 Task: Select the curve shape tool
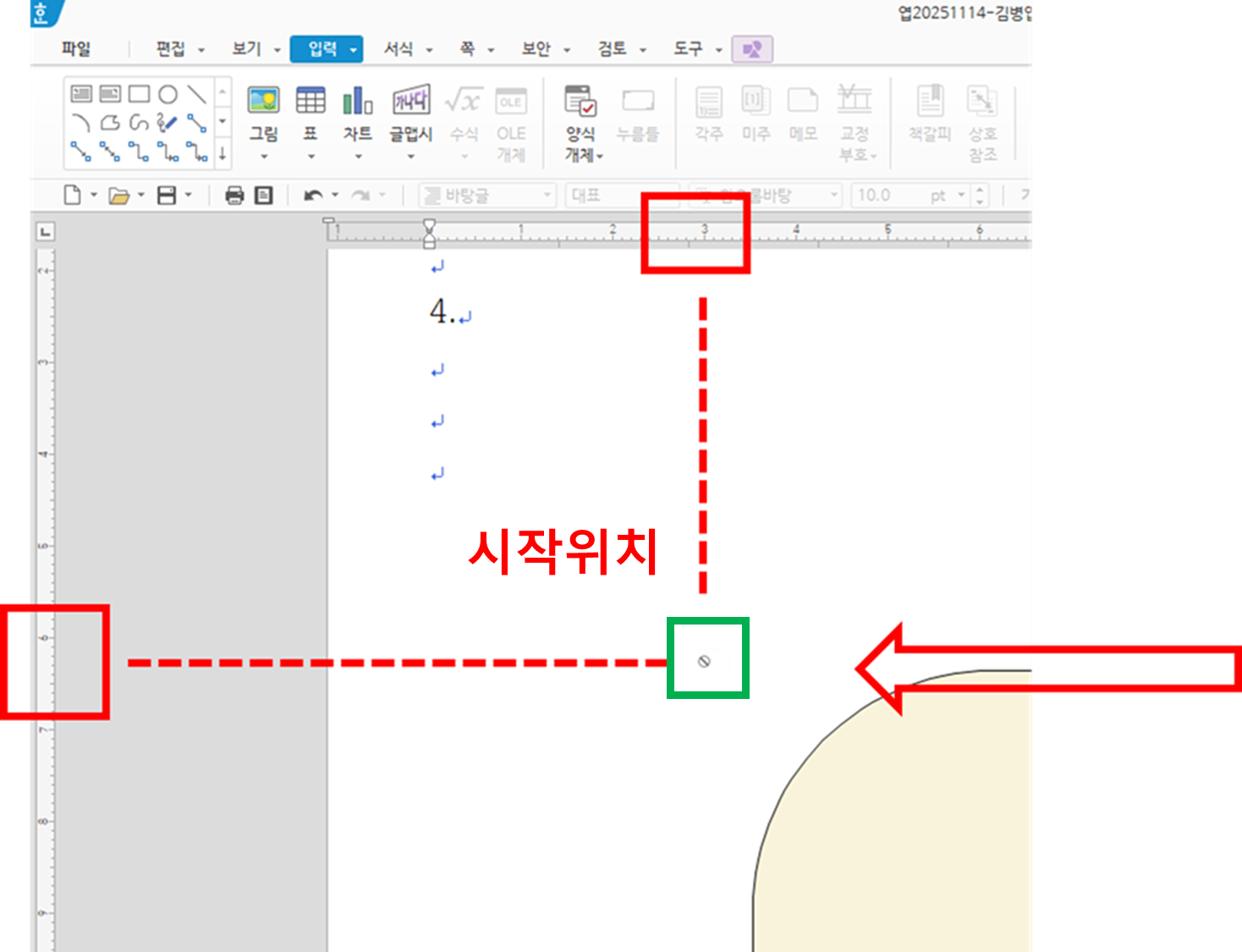click(139, 123)
